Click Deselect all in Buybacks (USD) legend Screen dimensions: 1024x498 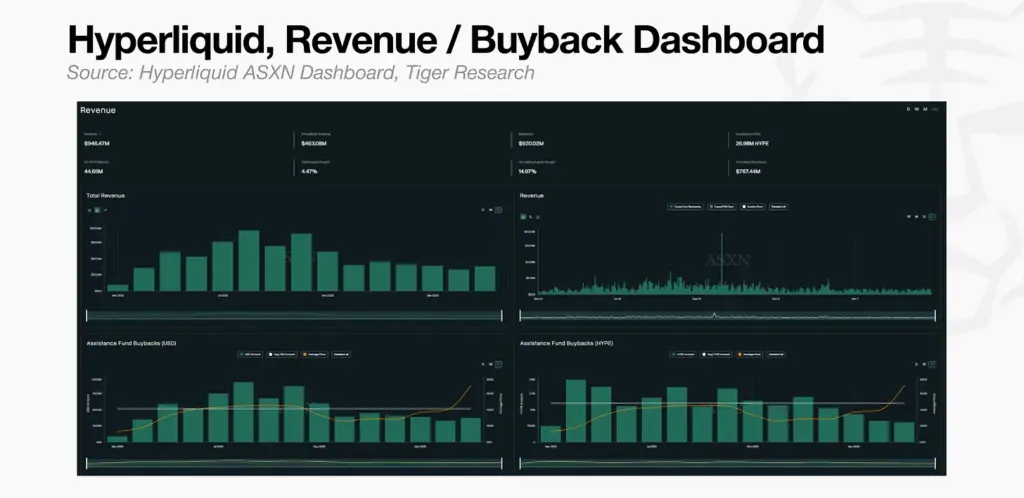[341, 354]
